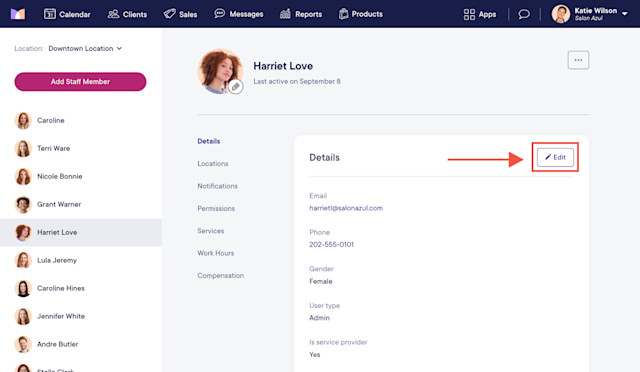
Task: Switch to the Locations tab
Action: pyautogui.click(x=213, y=164)
